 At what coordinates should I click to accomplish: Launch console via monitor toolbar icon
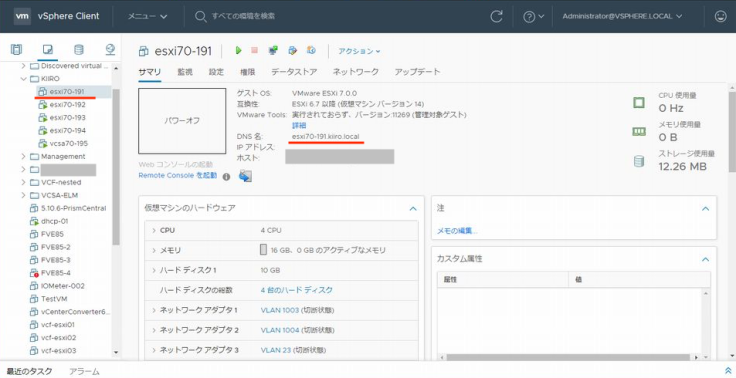click(273, 50)
